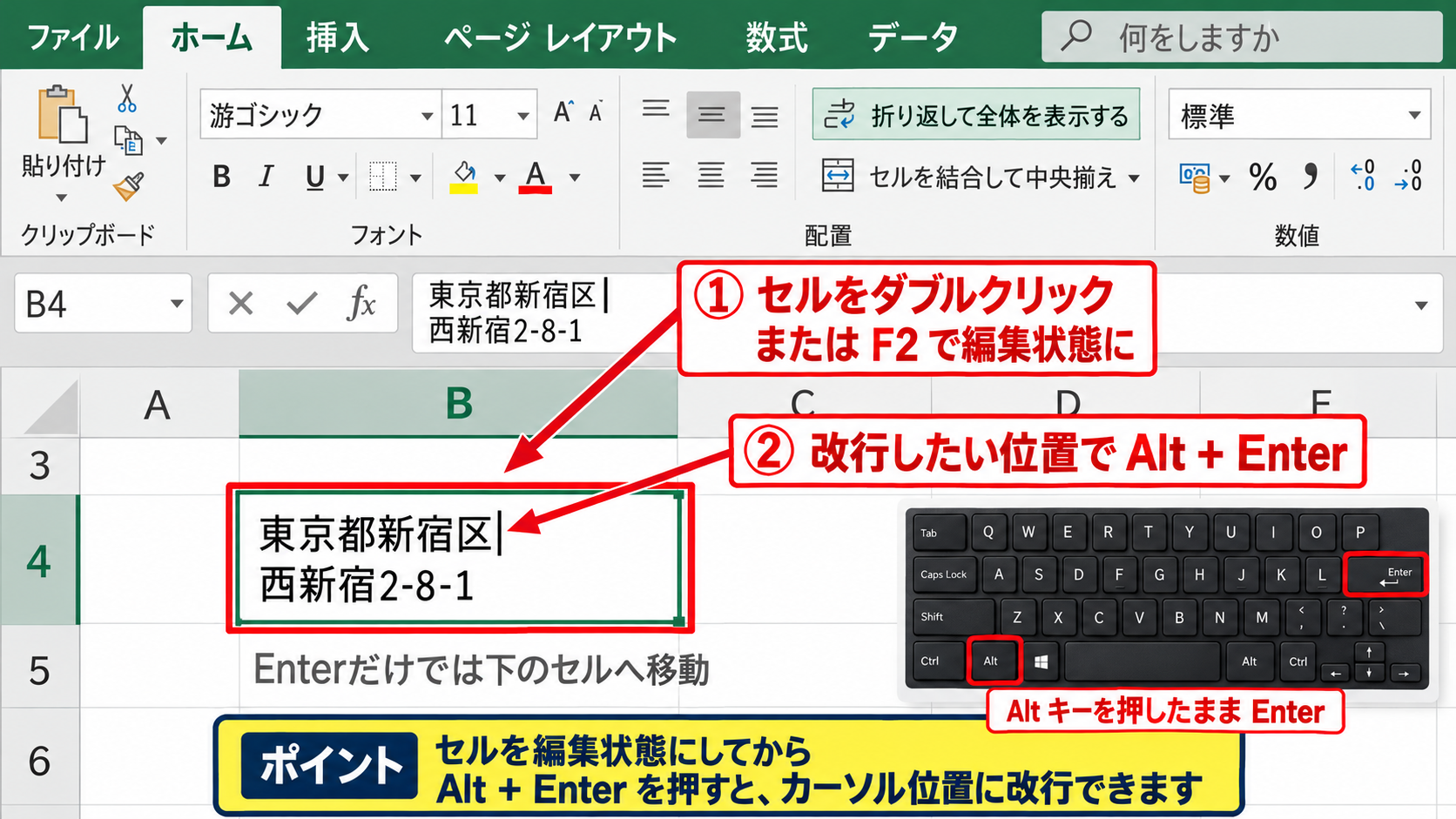
Task: Apply percent style to the cell
Action: (x=1263, y=178)
